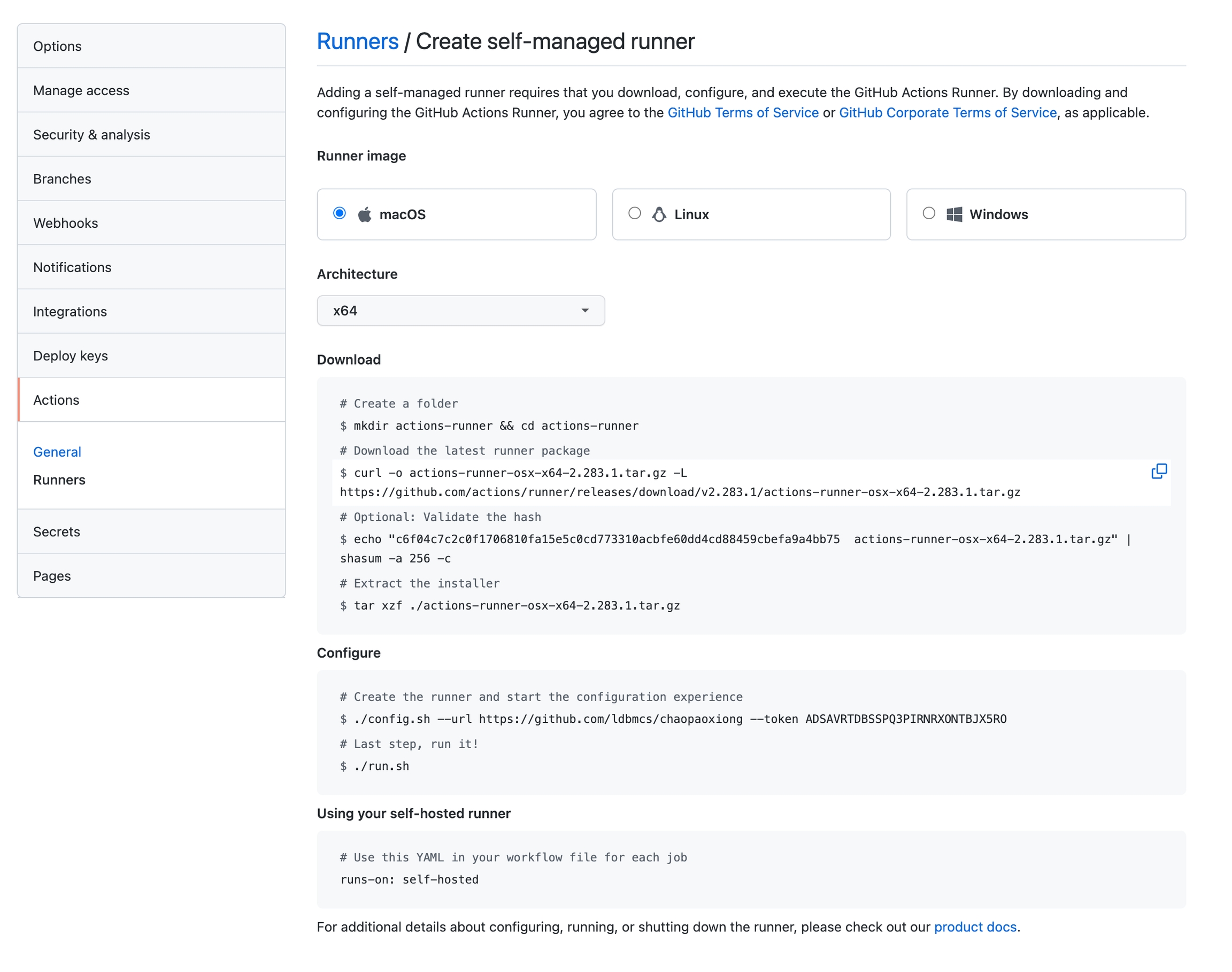Open the x64 Architecture dropdown
The image size is (1232, 972).
tap(460, 311)
